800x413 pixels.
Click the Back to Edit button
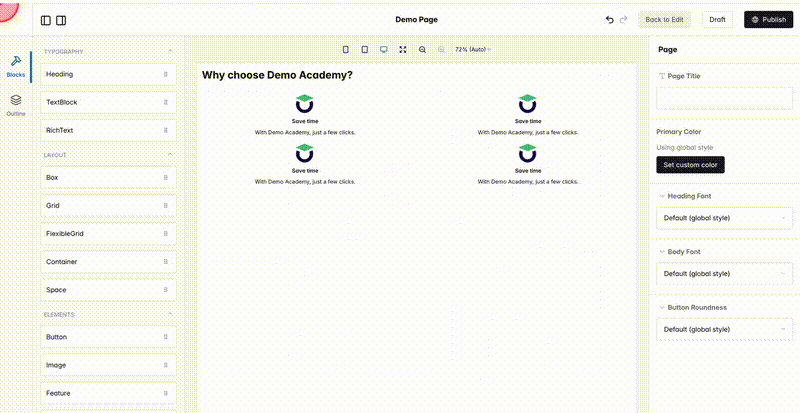tap(664, 19)
